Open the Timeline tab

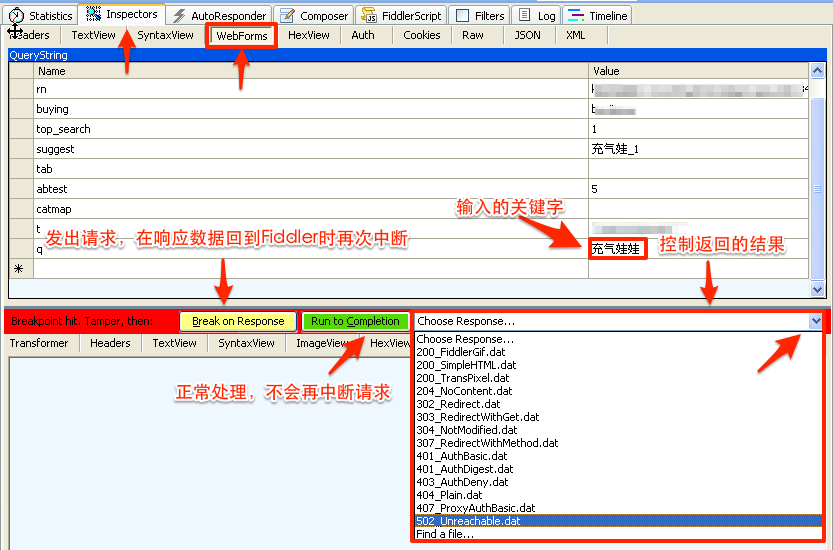click(598, 15)
